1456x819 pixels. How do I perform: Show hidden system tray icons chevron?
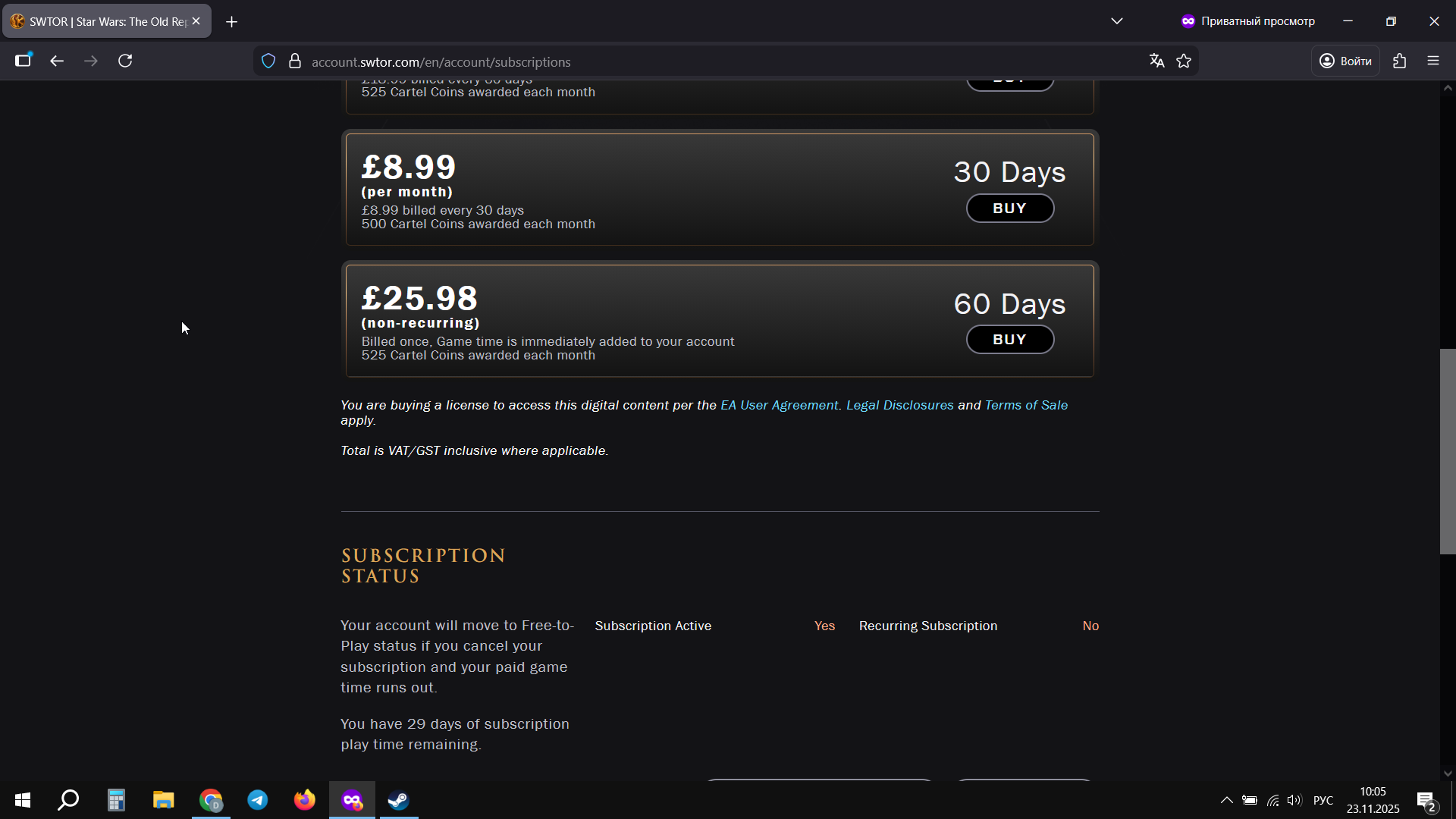tap(1226, 800)
